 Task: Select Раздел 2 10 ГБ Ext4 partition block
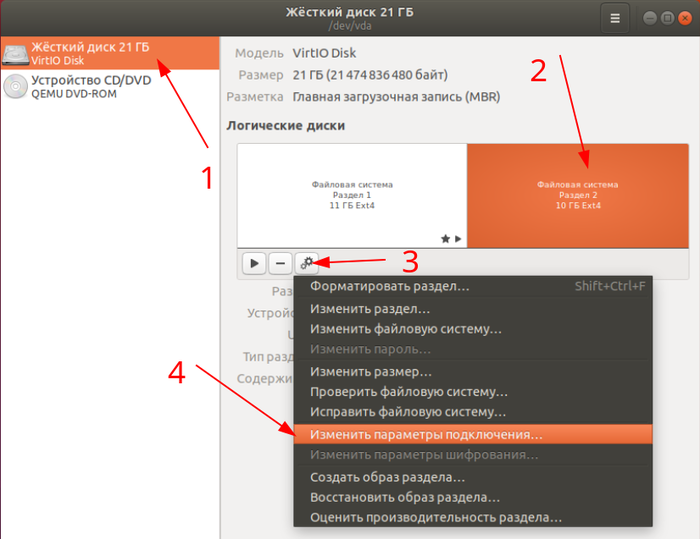[577, 195]
